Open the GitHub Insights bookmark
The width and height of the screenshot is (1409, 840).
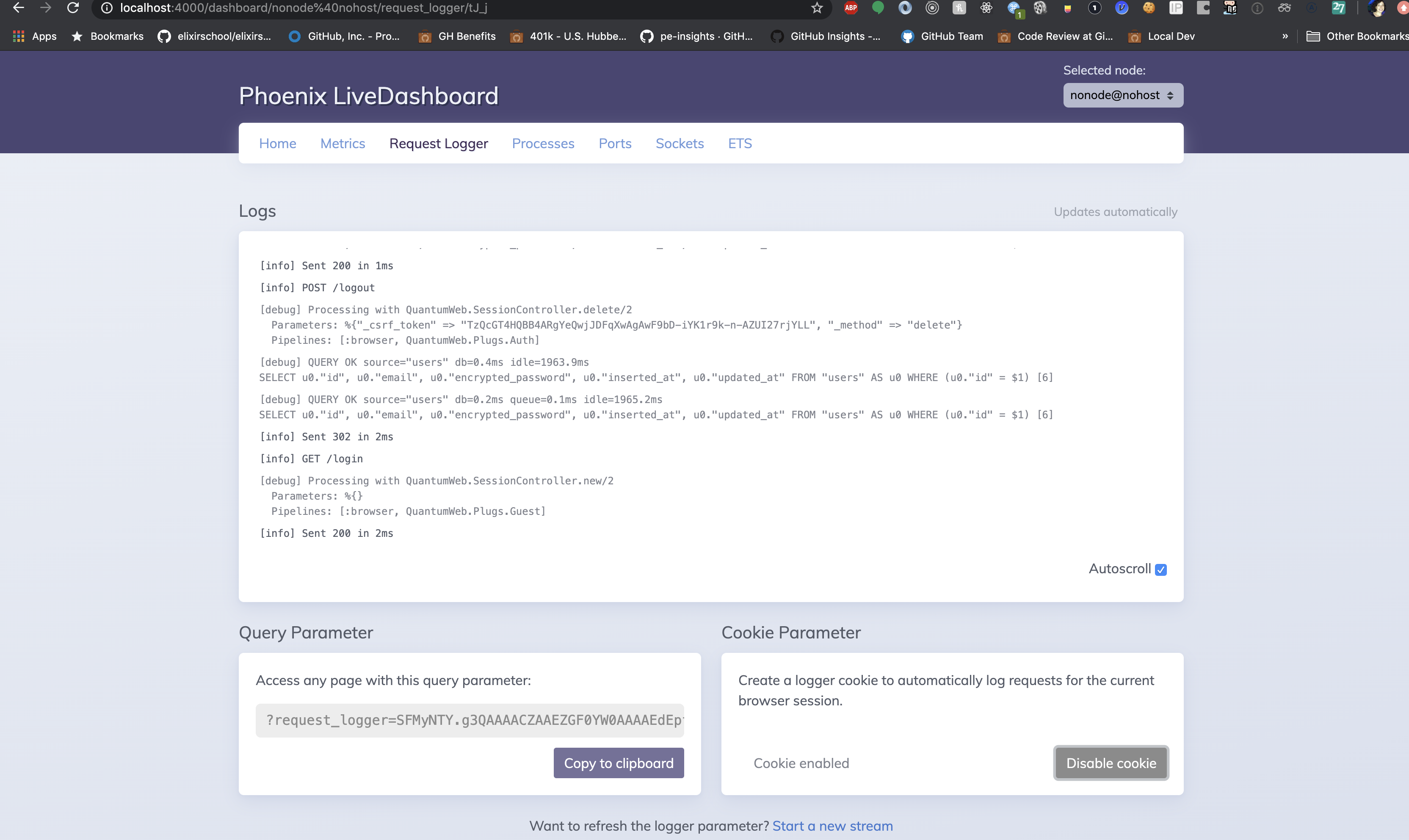pos(826,36)
